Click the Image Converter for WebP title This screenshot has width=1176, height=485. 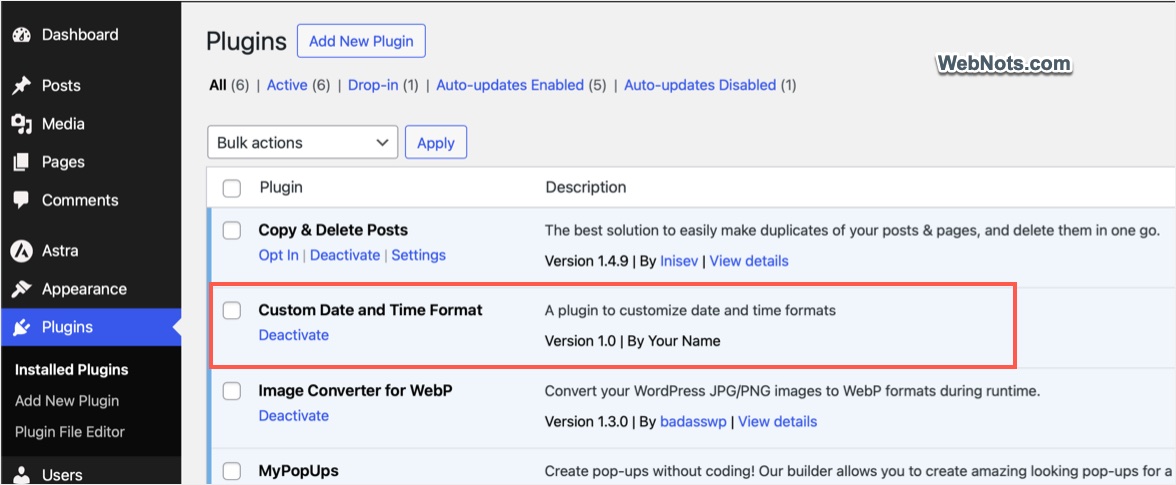tap(356, 391)
